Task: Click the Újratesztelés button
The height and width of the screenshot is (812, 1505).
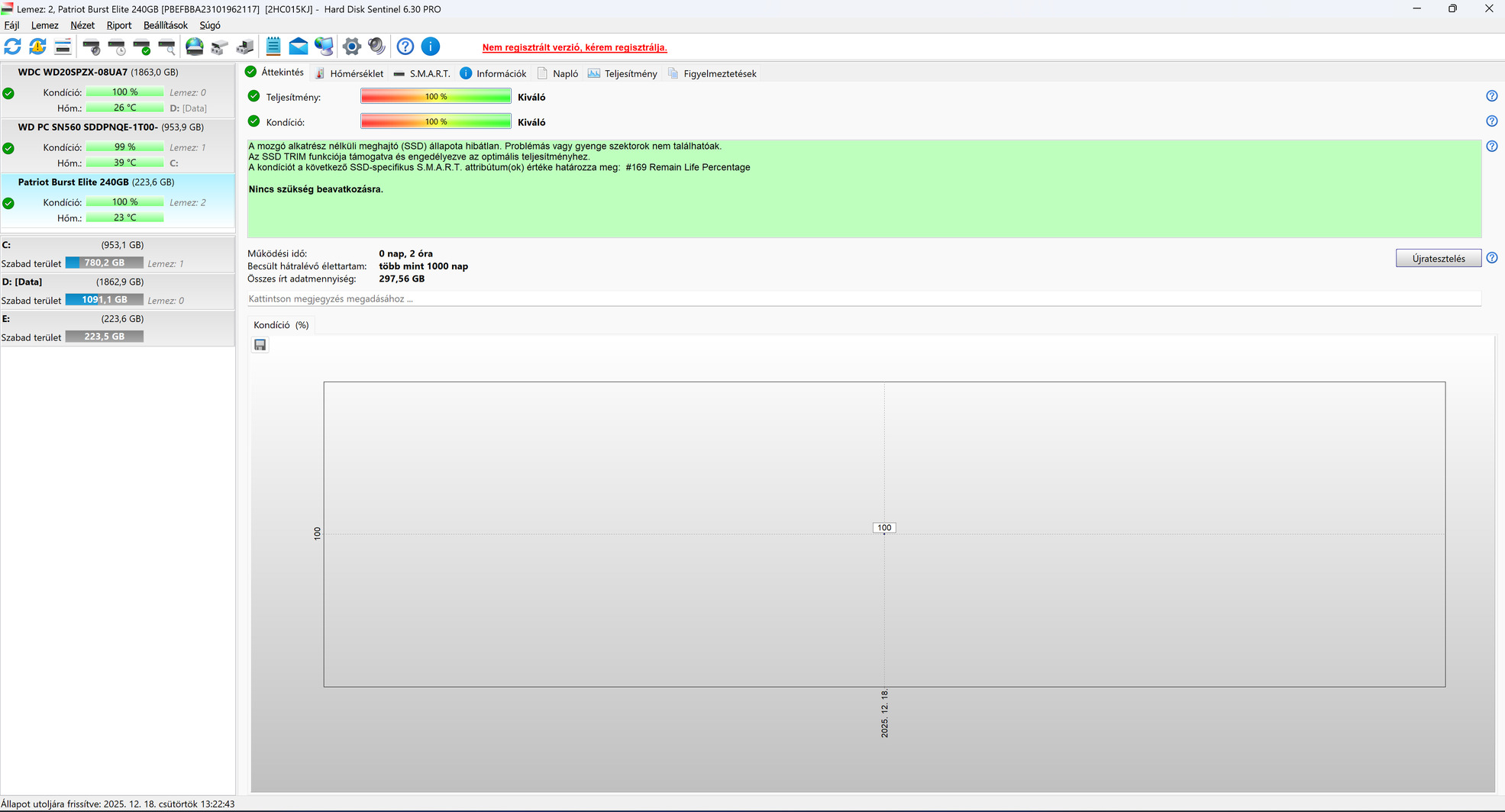Action: click(1439, 258)
